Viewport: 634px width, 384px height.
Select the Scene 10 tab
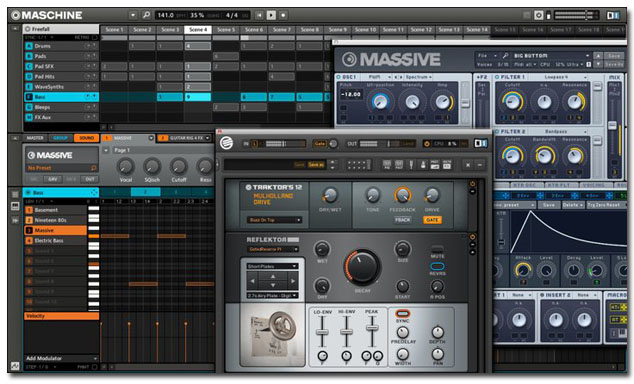tap(365, 30)
